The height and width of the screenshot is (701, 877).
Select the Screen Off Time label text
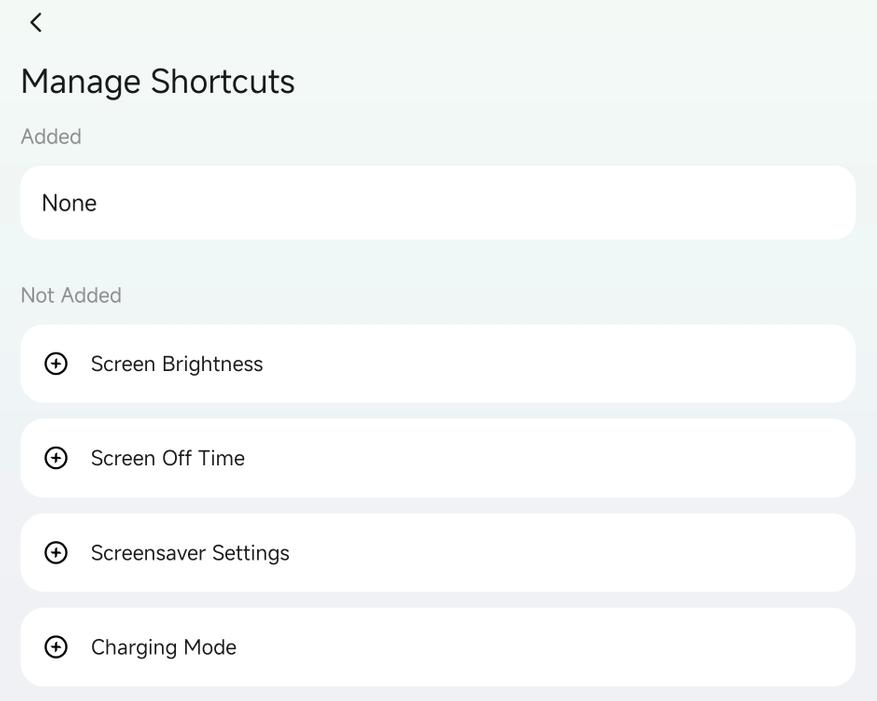[168, 458]
